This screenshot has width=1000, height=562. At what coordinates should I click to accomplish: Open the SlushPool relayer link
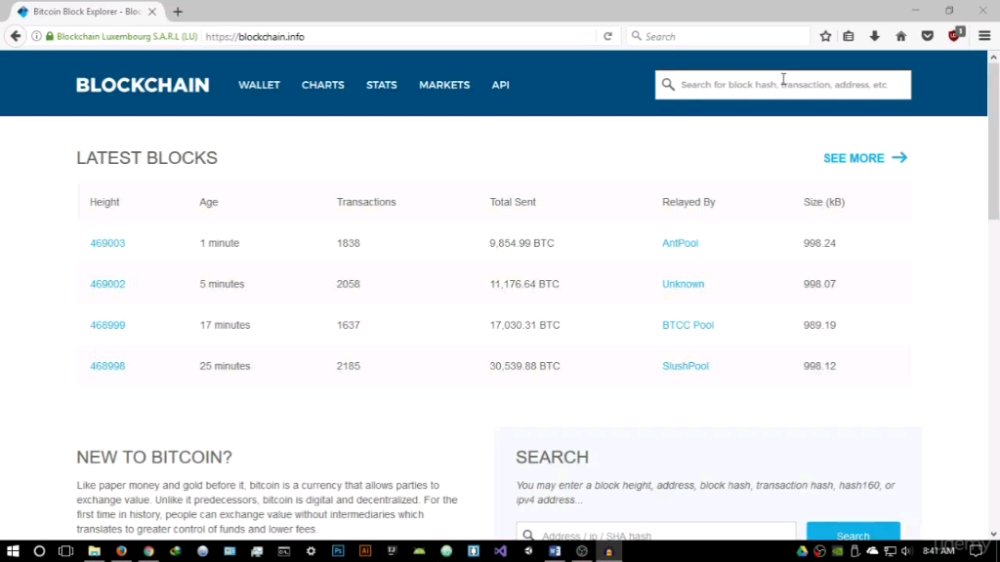click(x=685, y=366)
